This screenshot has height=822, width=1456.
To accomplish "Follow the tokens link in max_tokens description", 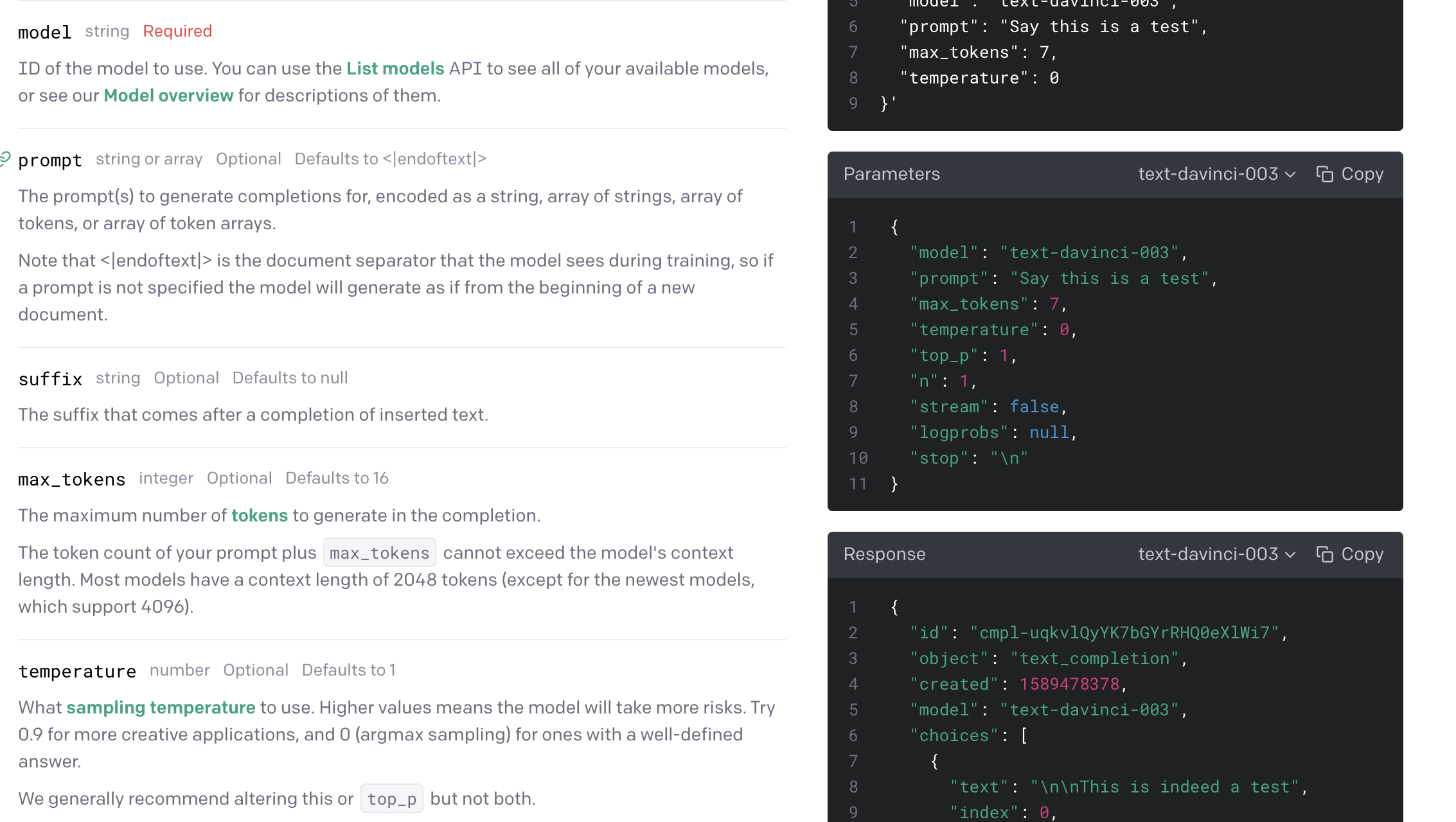I will pos(260,515).
